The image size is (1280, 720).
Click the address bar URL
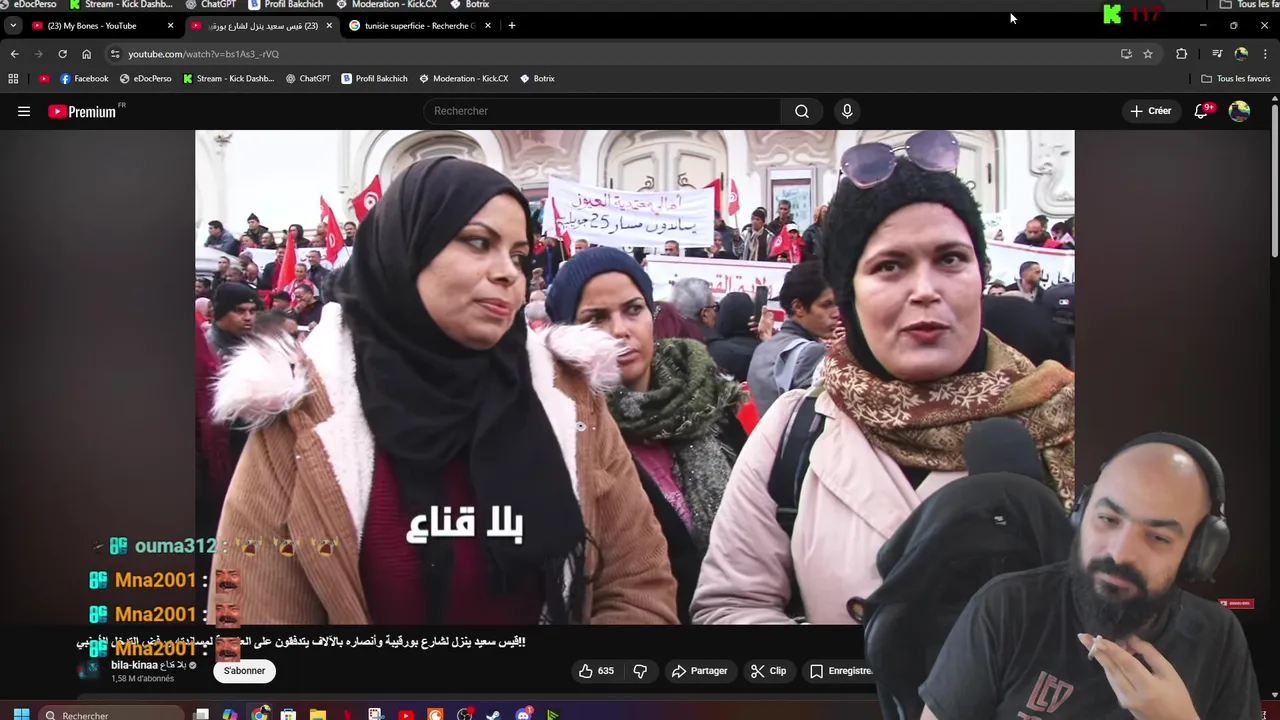203,54
